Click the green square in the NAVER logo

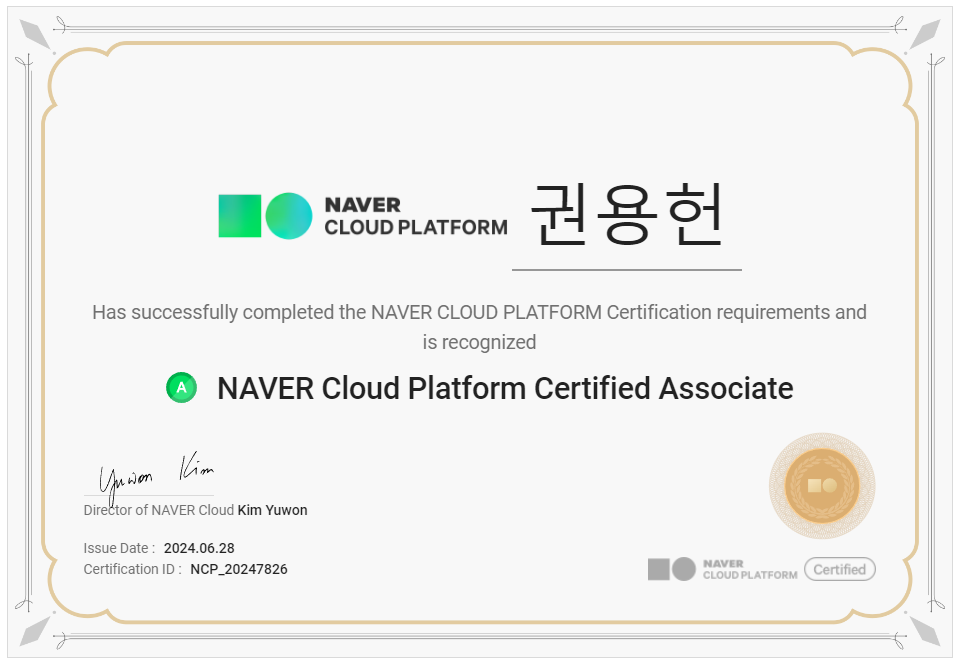tap(240, 216)
